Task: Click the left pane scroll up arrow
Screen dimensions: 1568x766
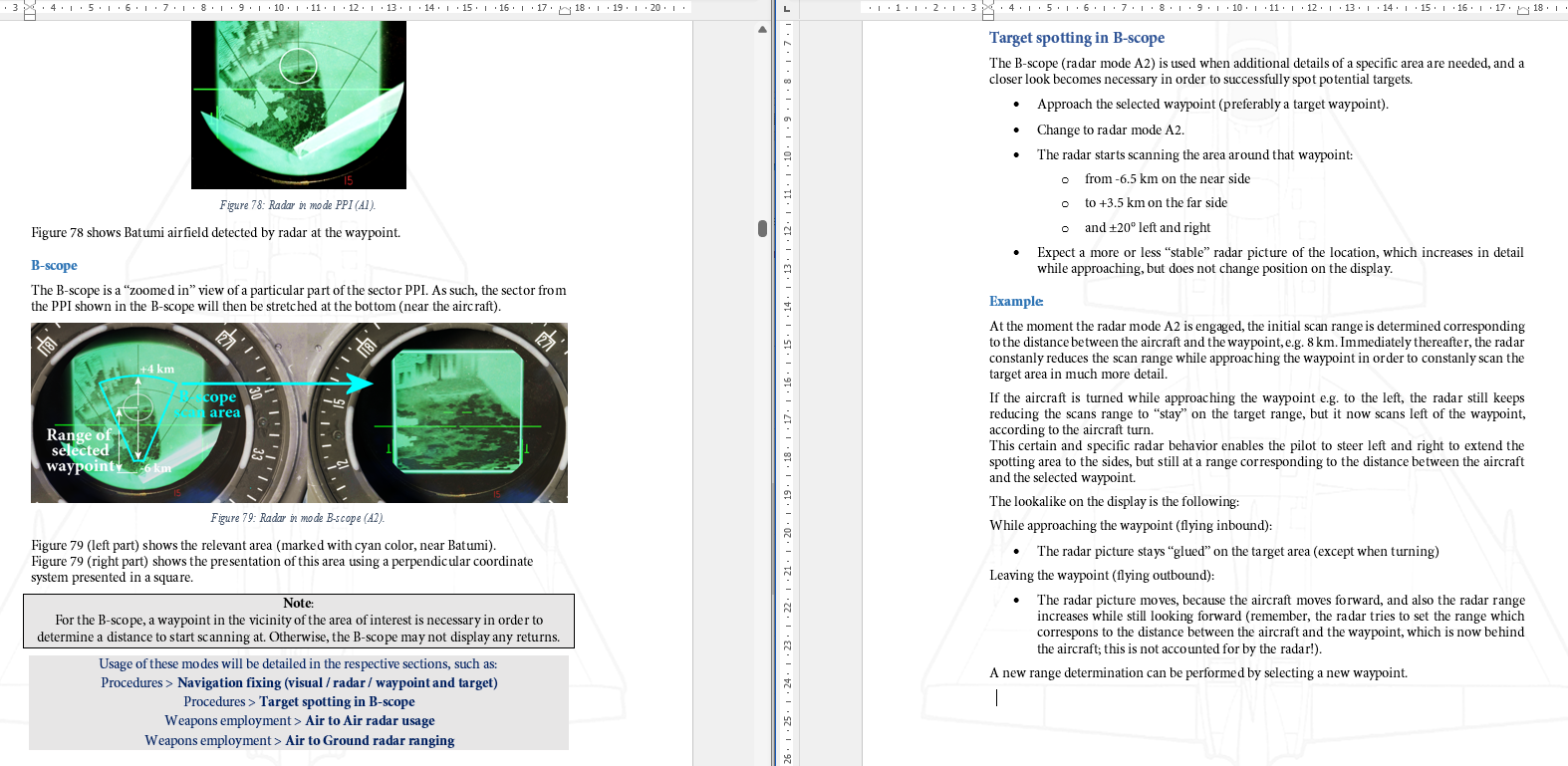Action: pos(762,29)
